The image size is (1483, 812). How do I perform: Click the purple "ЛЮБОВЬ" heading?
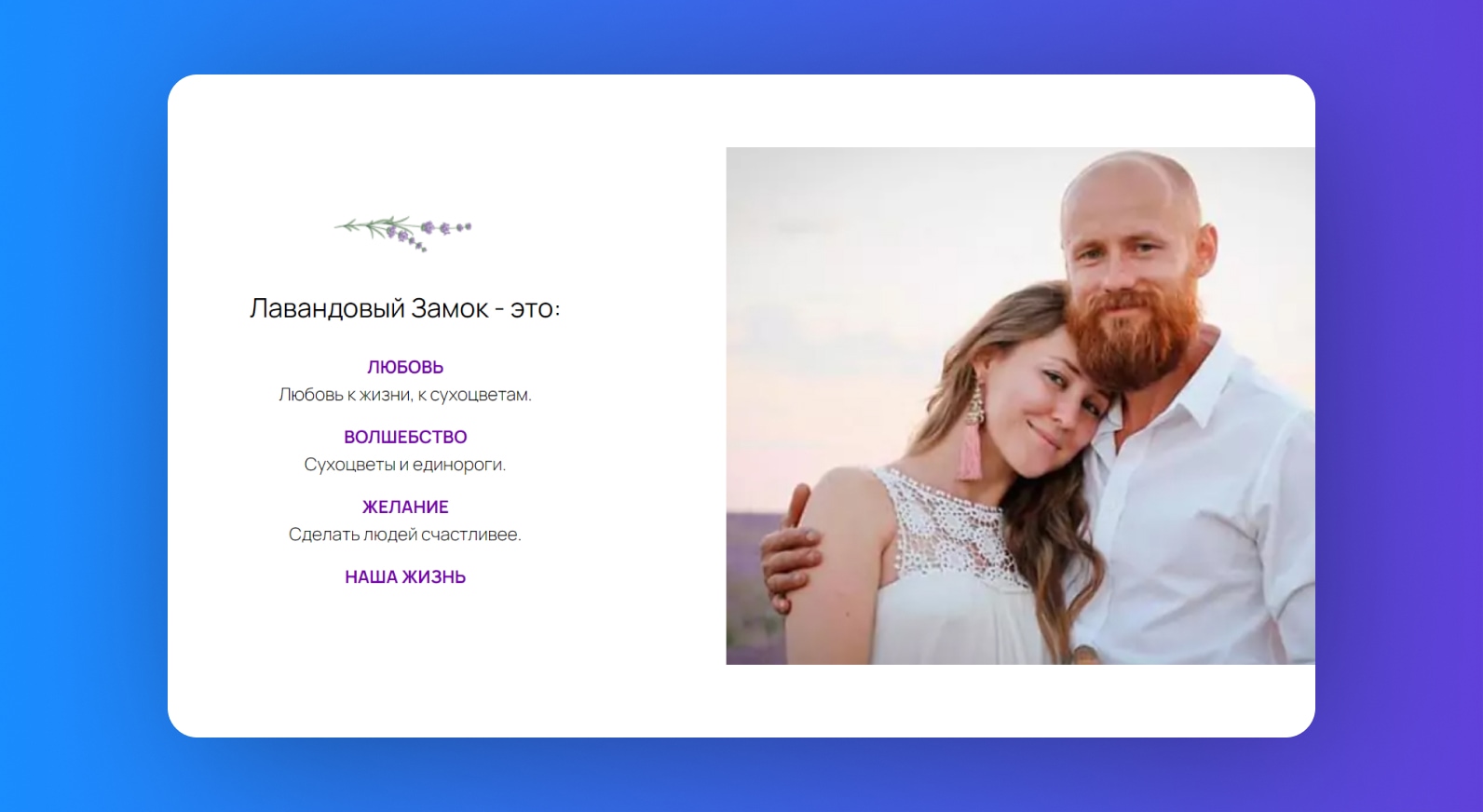405,367
